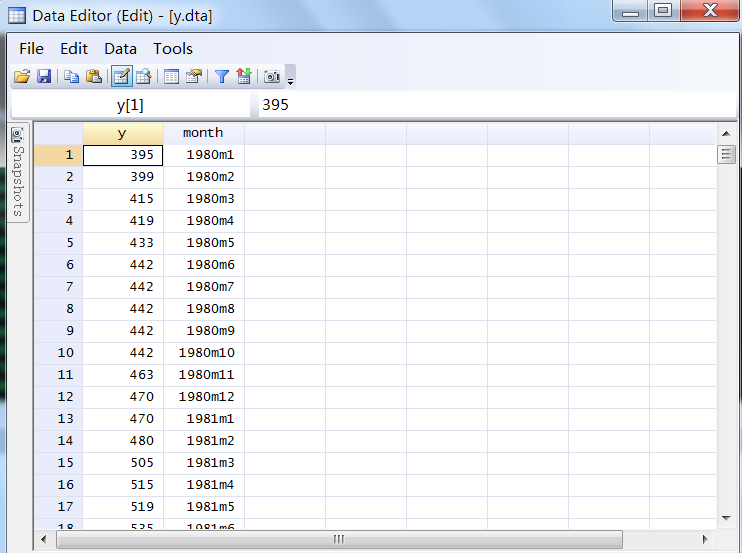This screenshot has width=742, height=553.
Task: Click the cell value input field showing 395
Action: [x=497, y=105]
